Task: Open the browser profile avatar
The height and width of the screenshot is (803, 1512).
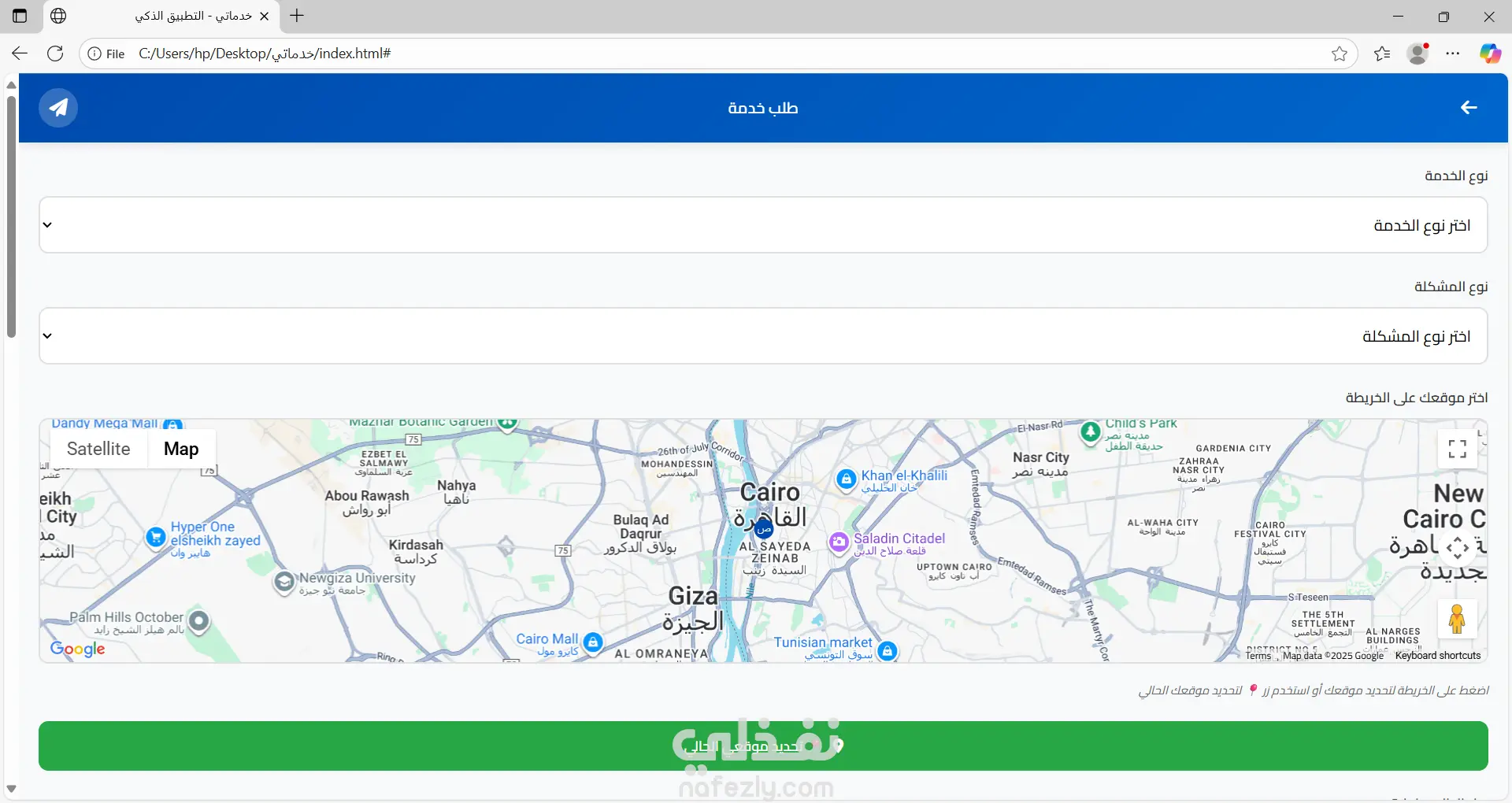Action: point(1417,54)
